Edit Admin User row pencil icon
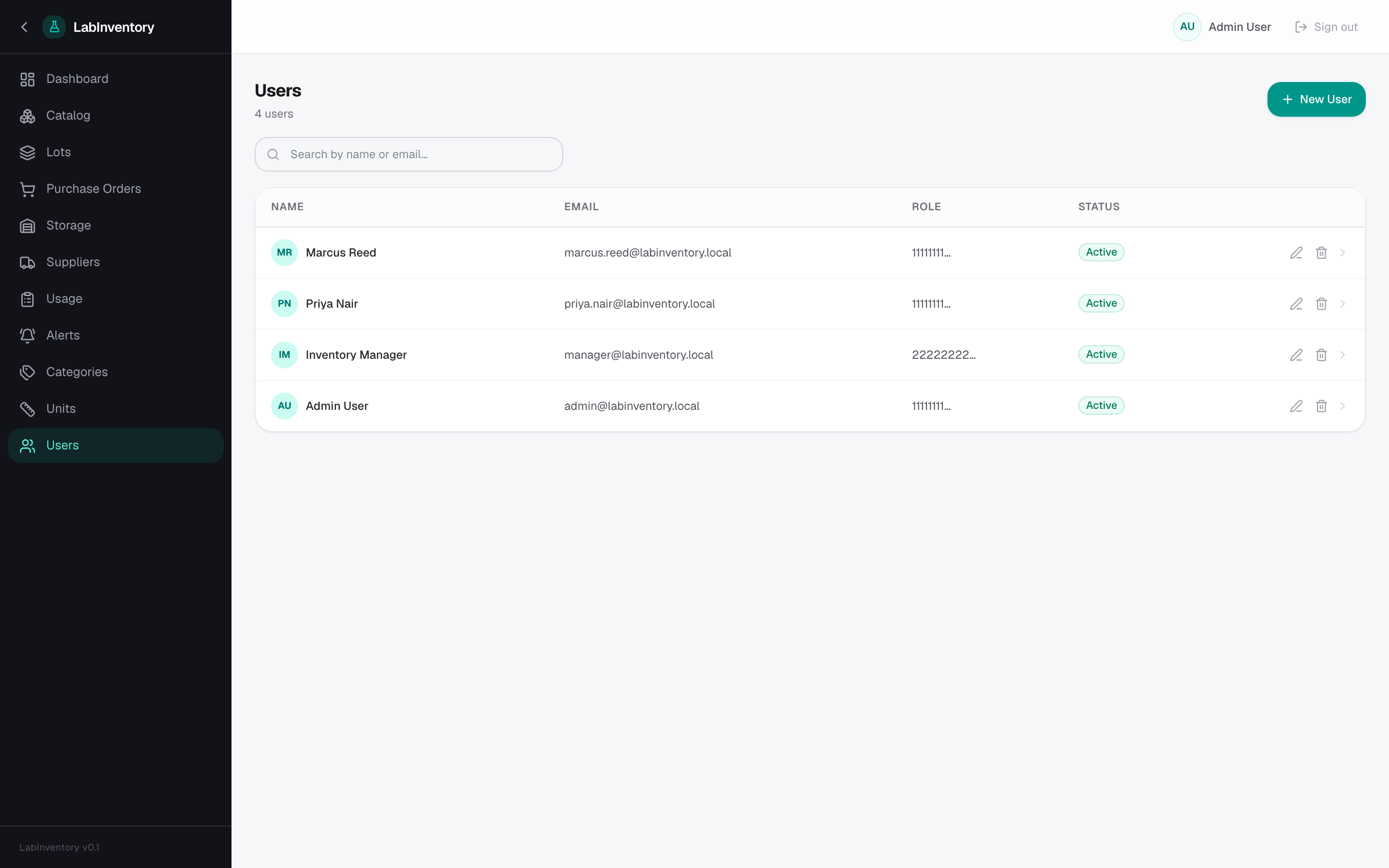Viewport: 1389px width, 868px height. coord(1296,406)
